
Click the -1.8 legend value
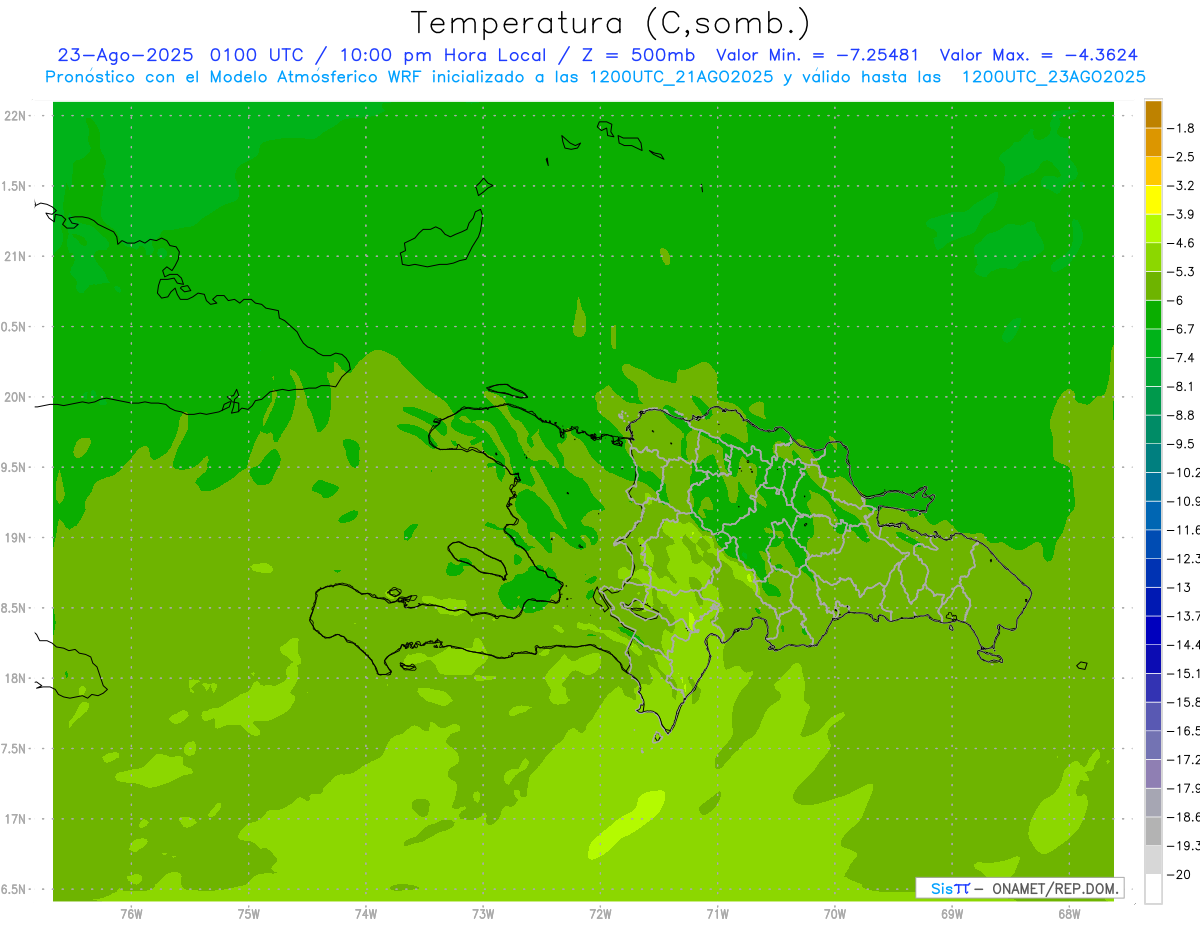tap(1181, 128)
